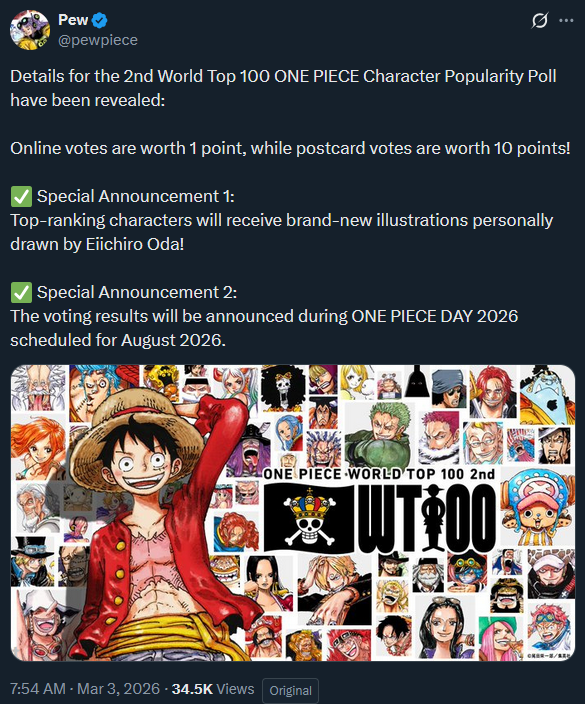Visit the @pewpiece handle link
The width and height of the screenshot is (585, 704).
(98, 40)
